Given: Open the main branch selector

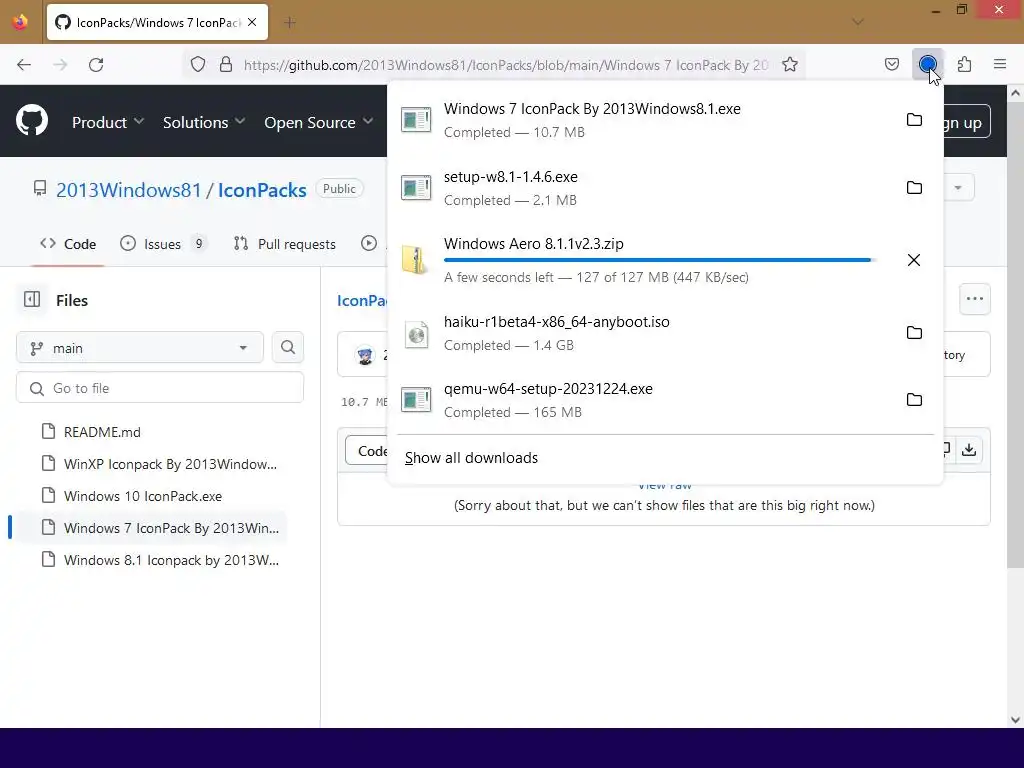Looking at the screenshot, I should coord(140,347).
